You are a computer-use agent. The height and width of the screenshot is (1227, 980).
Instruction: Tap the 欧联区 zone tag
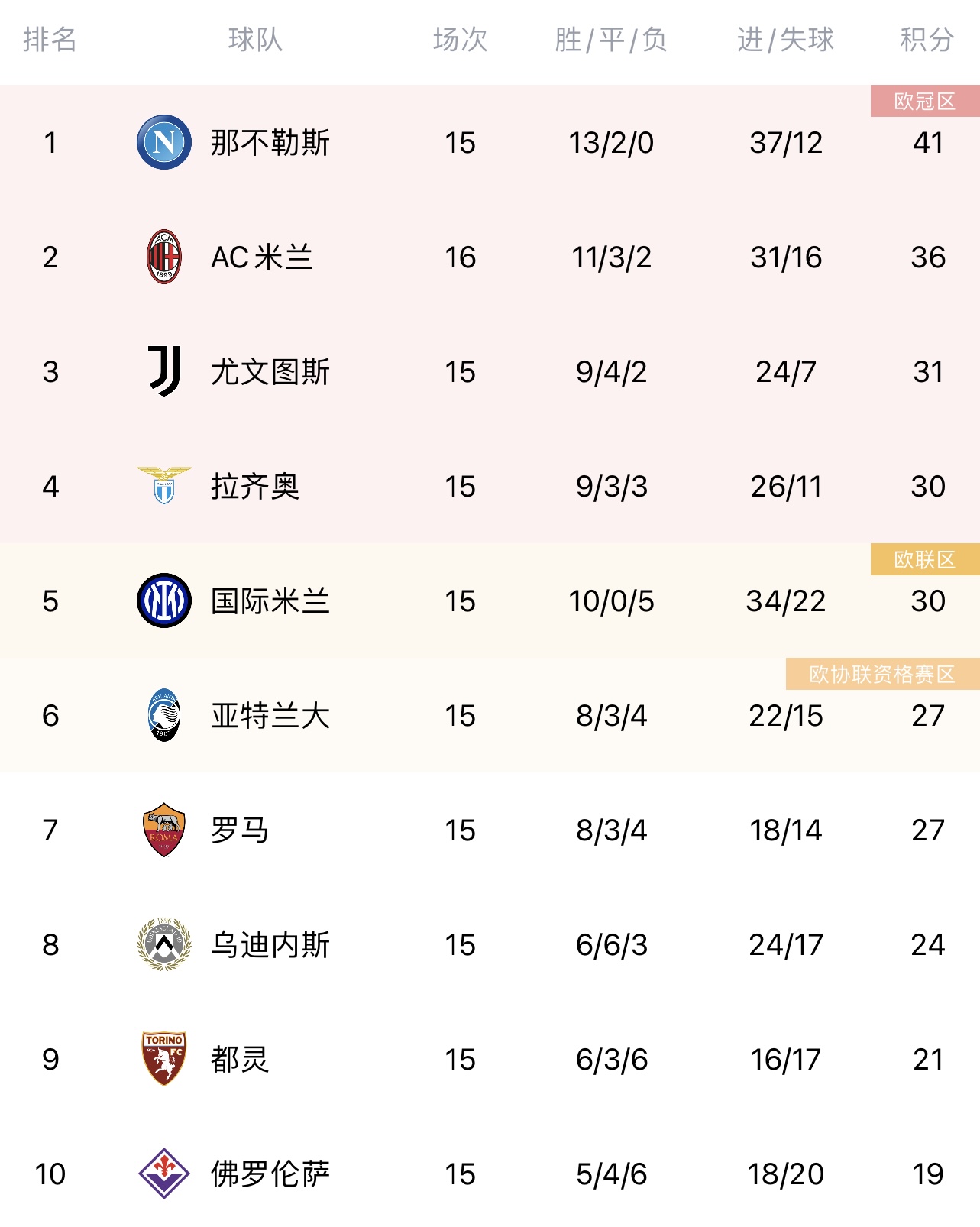(x=925, y=559)
